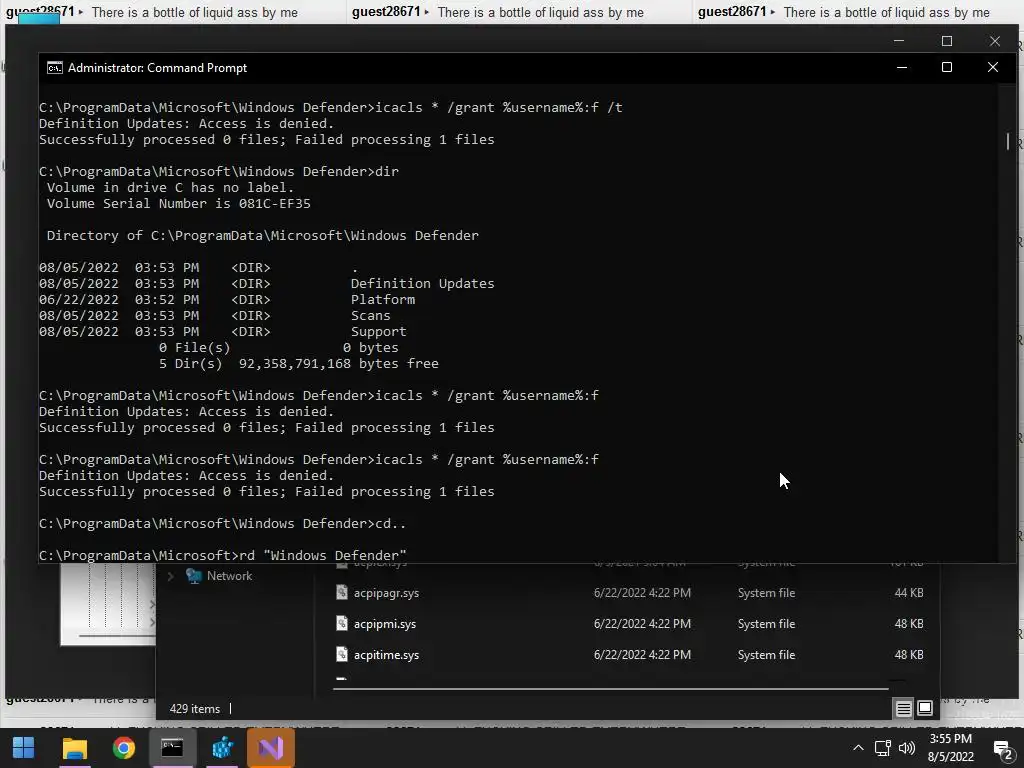Select the acpitime.sys file

pos(386,654)
